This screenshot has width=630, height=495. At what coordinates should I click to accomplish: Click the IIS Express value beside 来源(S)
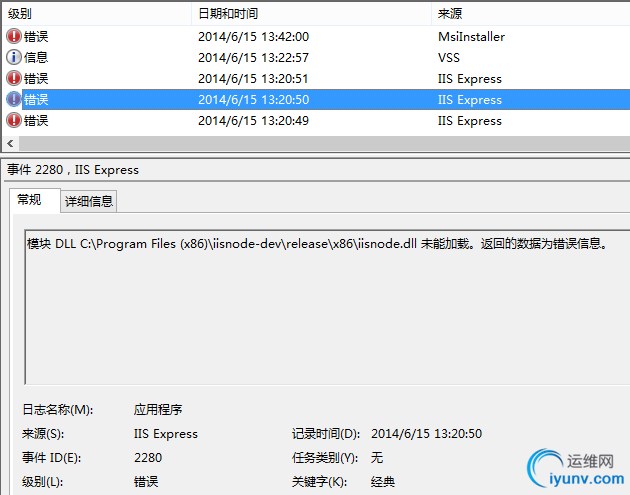(166, 434)
